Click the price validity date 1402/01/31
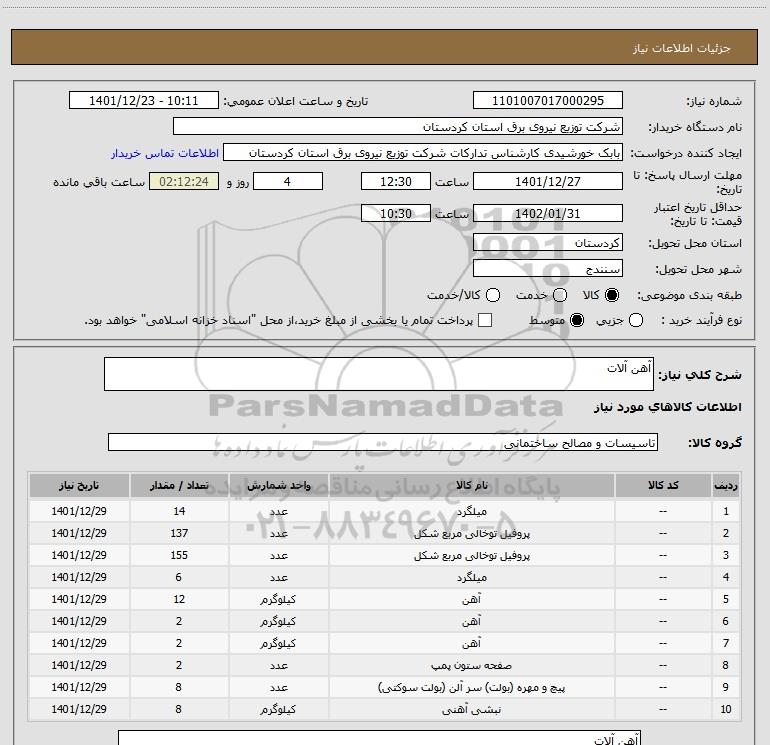 tap(548, 213)
